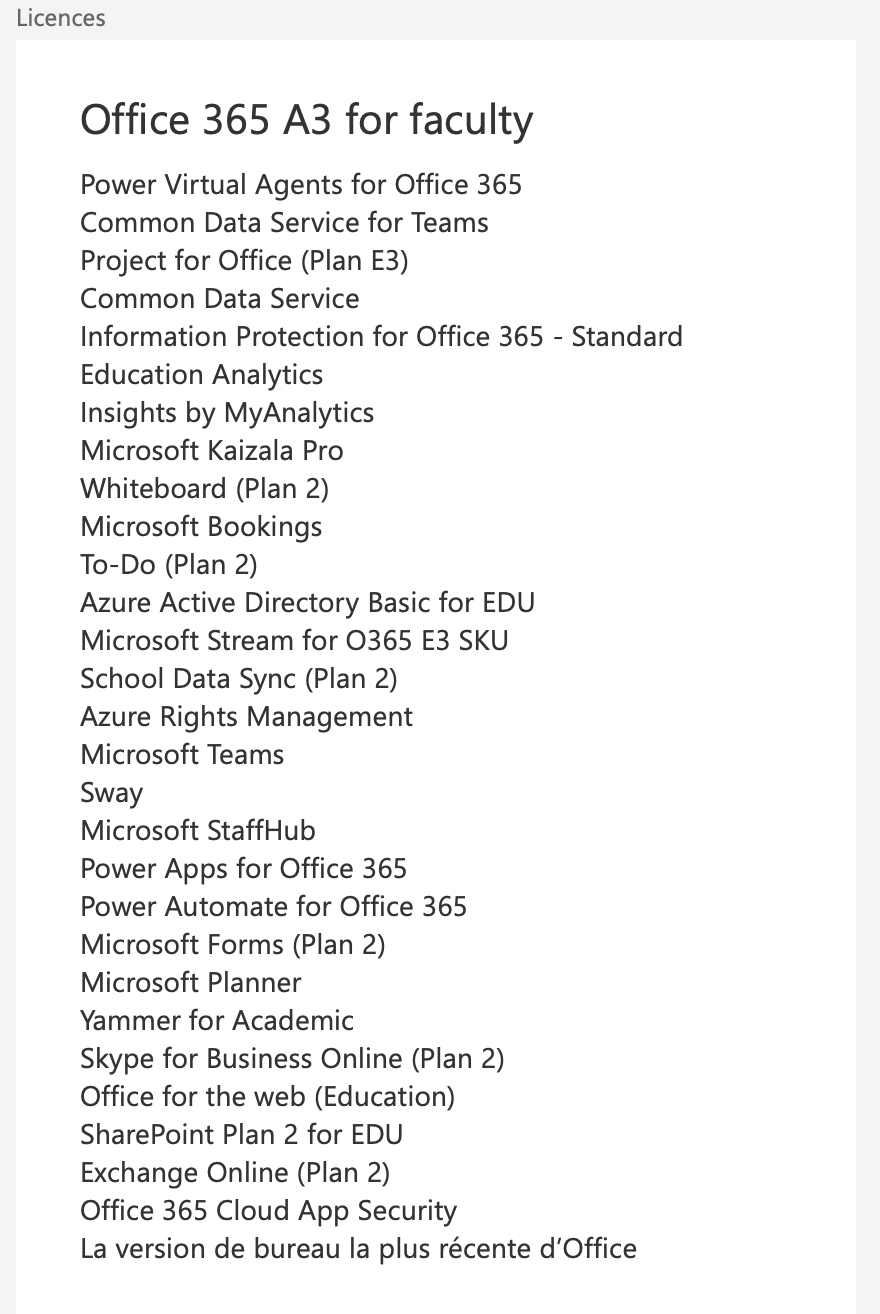Select School Data Sync (Plan 2)

(x=239, y=679)
